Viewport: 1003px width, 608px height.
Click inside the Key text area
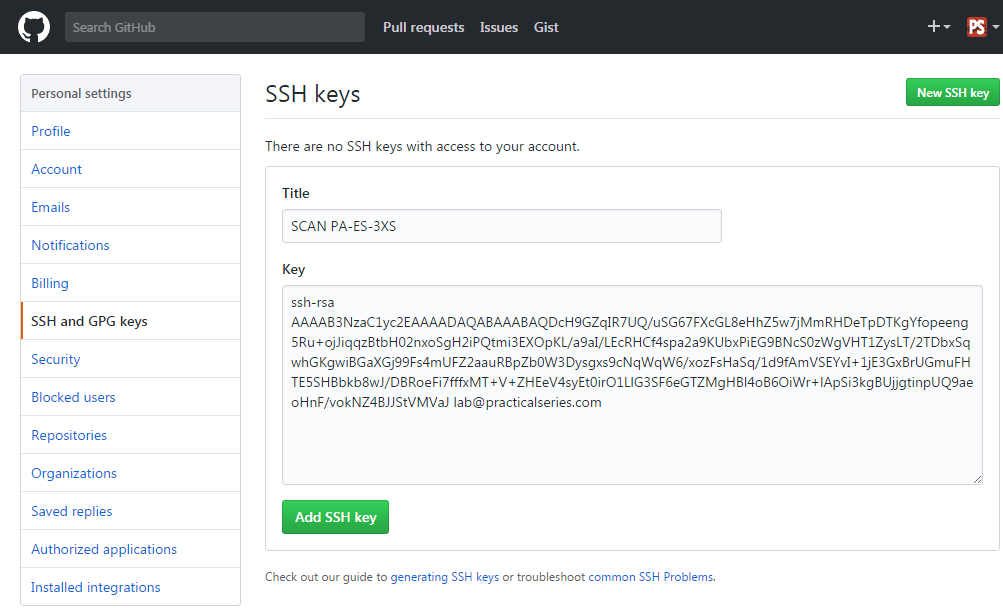(632, 385)
